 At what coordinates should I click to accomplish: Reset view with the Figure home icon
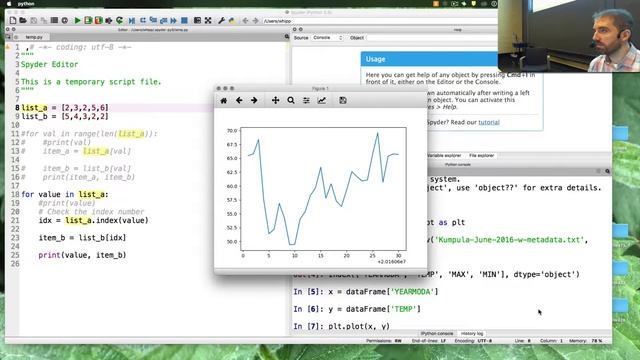[x=224, y=100]
